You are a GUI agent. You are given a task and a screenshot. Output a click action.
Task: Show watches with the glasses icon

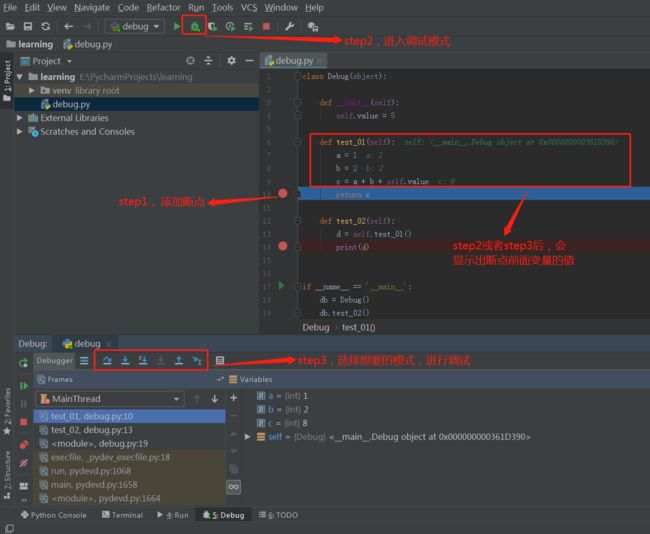click(x=233, y=487)
